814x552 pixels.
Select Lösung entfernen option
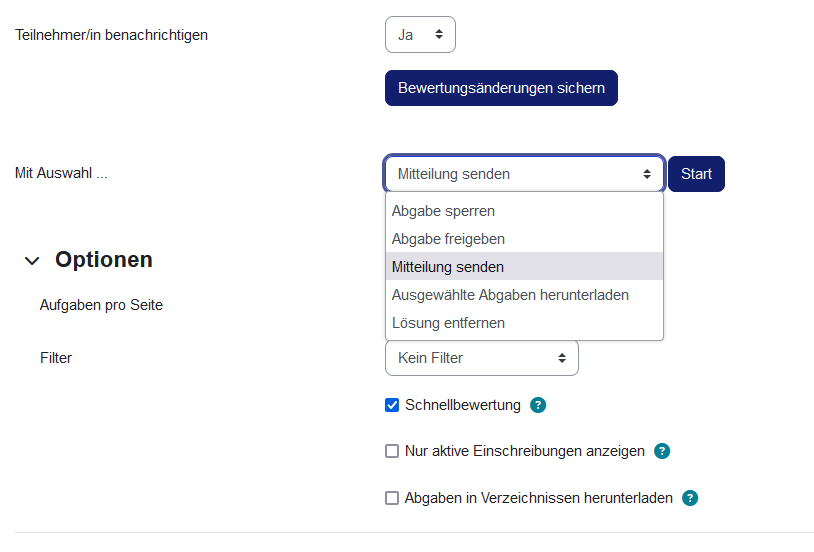click(448, 323)
